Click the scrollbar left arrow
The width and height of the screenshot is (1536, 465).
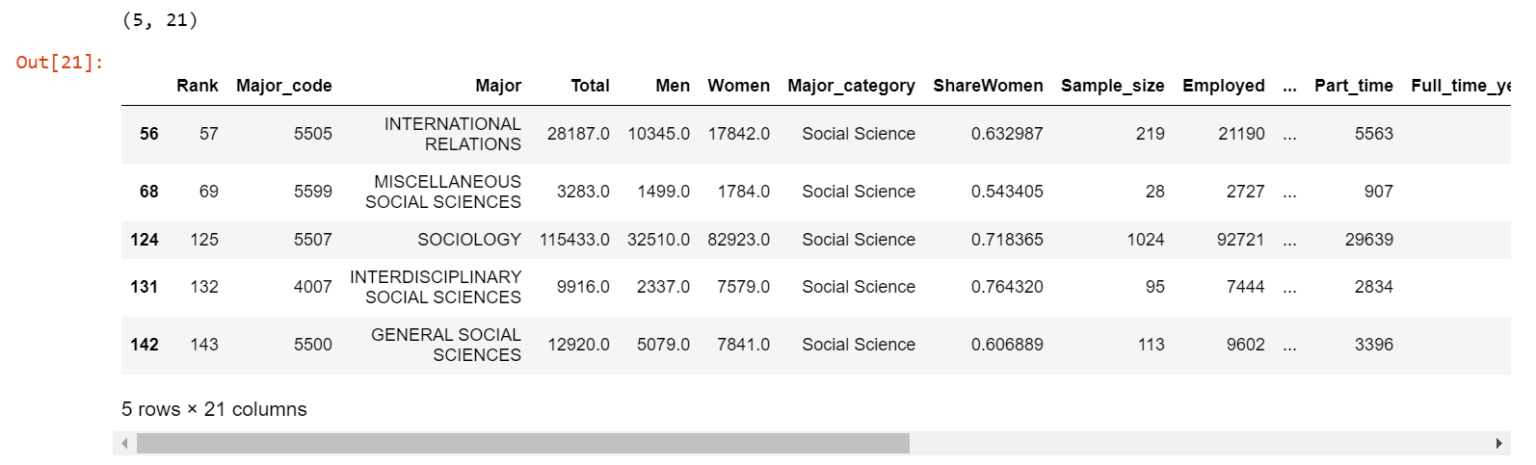125,443
